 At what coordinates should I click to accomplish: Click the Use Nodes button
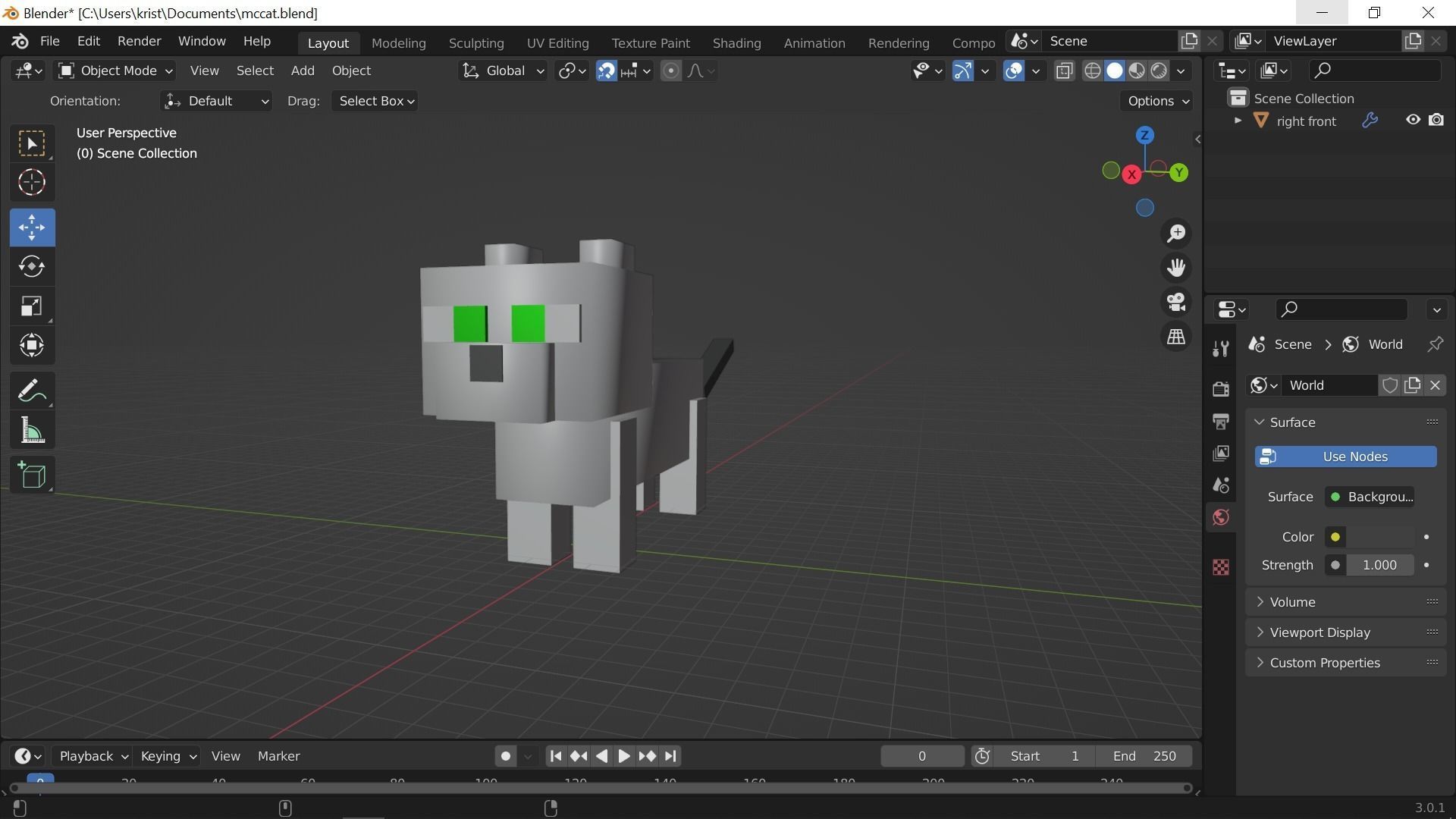1345,457
